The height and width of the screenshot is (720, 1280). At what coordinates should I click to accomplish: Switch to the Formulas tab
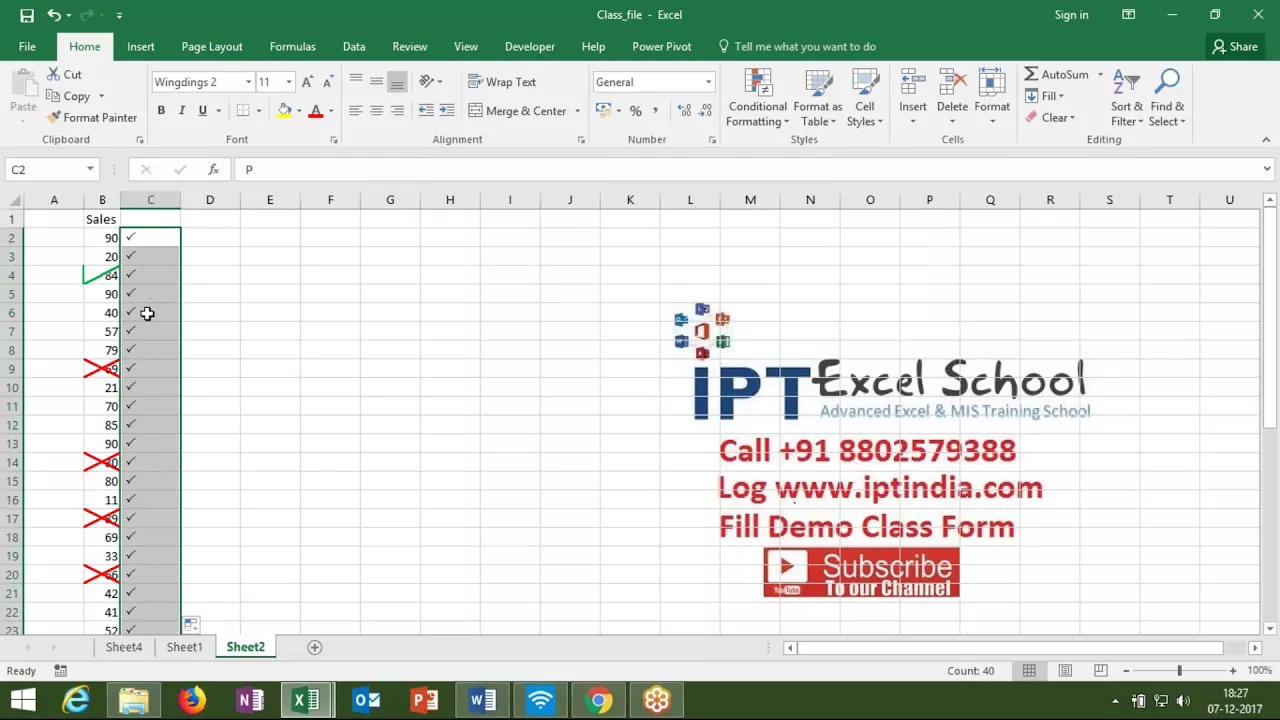tap(293, 46)
